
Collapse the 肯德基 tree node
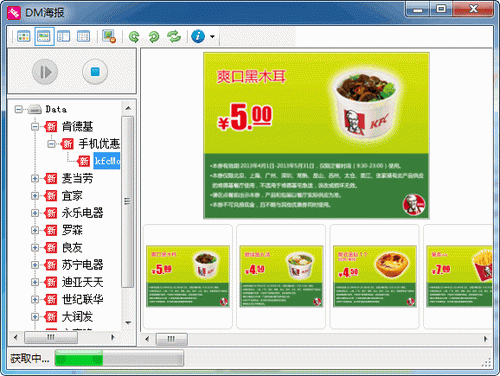(35, 127)
